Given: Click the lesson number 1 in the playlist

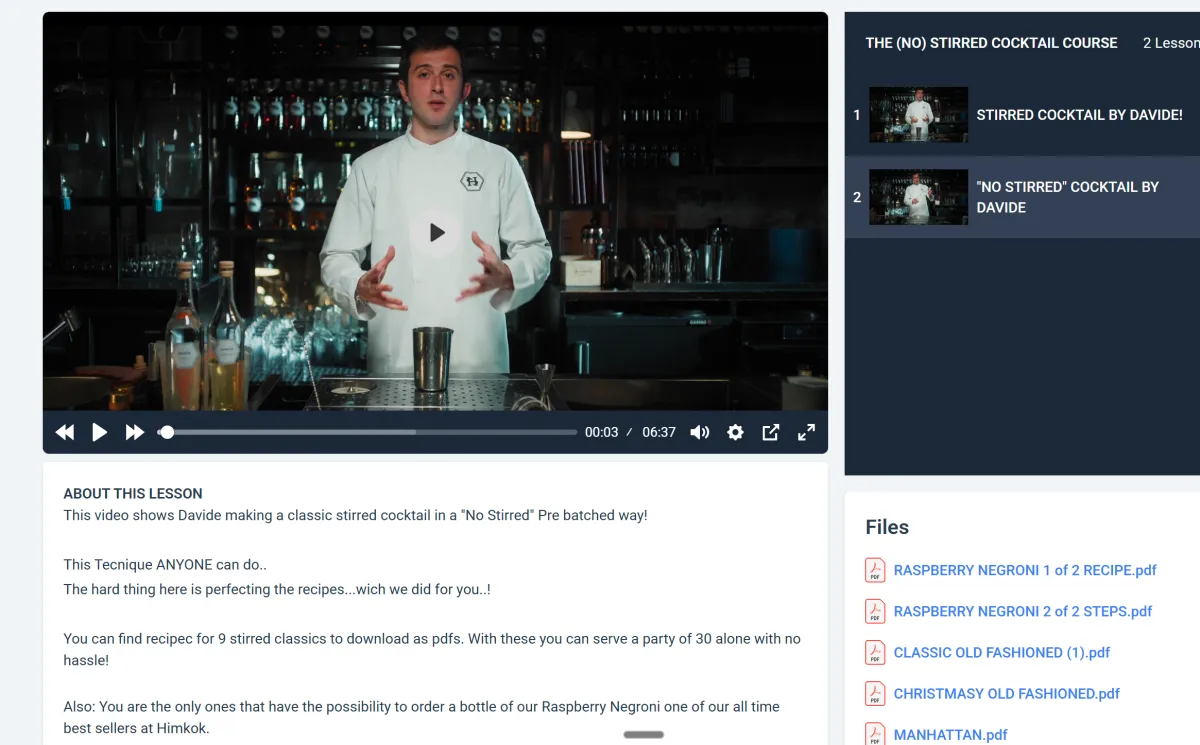Looking at the screenshot, I should [856, 115].
